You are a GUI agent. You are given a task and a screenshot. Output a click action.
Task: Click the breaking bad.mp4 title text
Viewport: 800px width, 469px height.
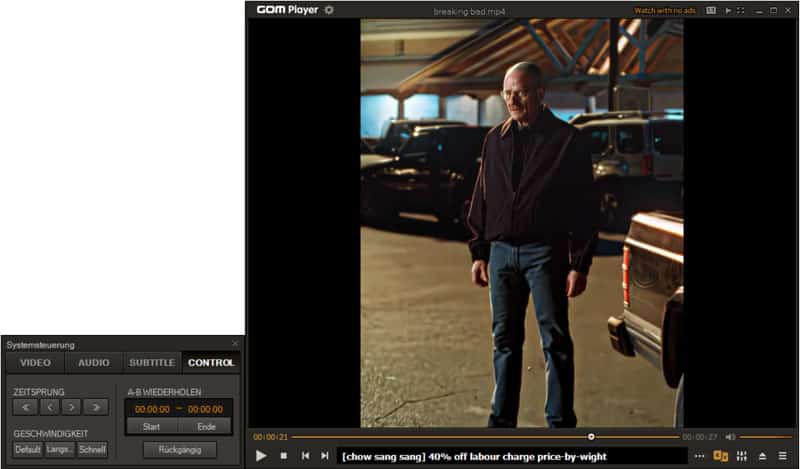[x=469, y=11]
